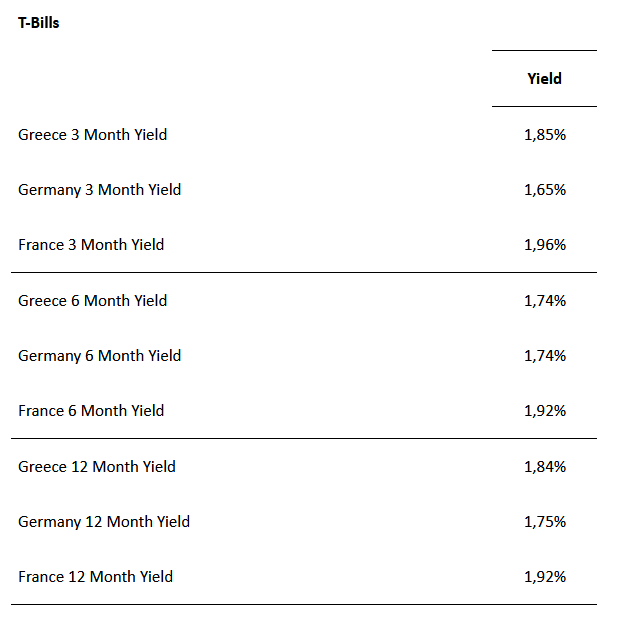This screenshot has width=644, height=641.
Task: Click the France 3 Month Yield label
Action: [x=91, y=245]
